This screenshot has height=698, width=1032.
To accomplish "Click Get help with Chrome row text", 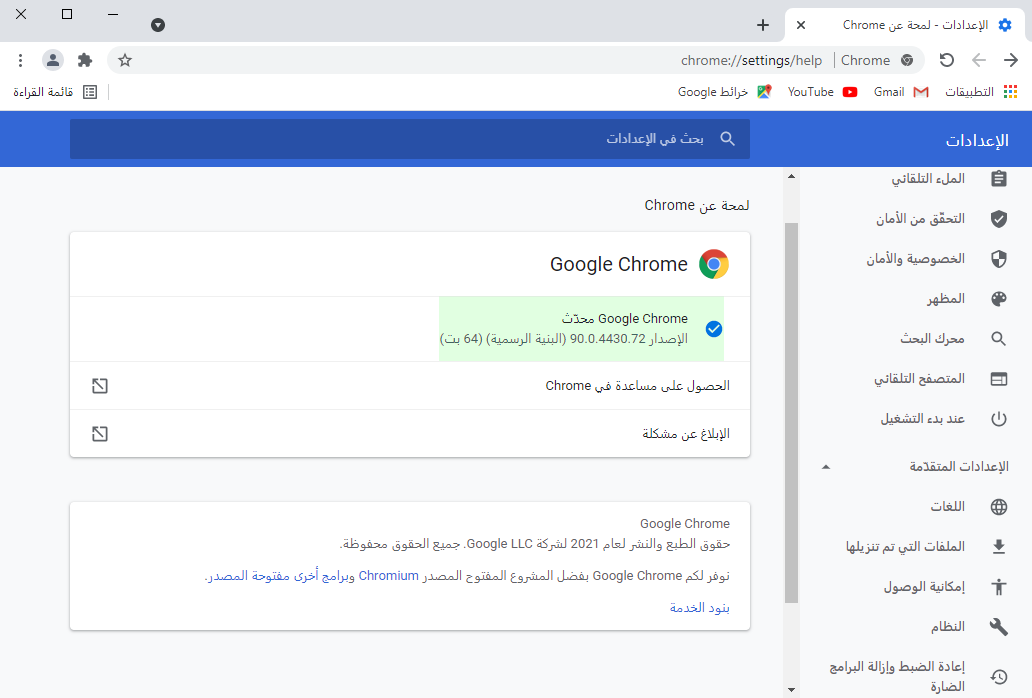I will pos(637,386).
